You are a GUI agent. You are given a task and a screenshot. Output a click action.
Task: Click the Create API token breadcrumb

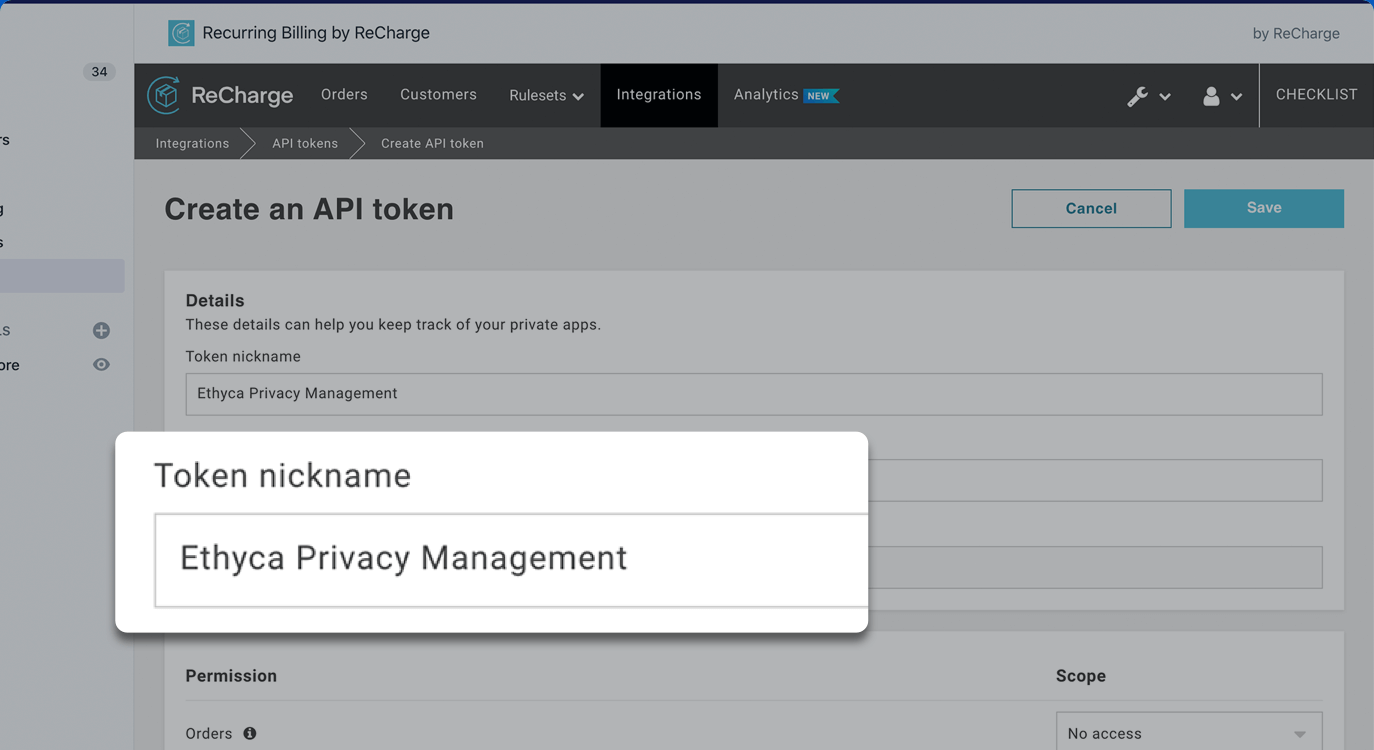(432, 143)
